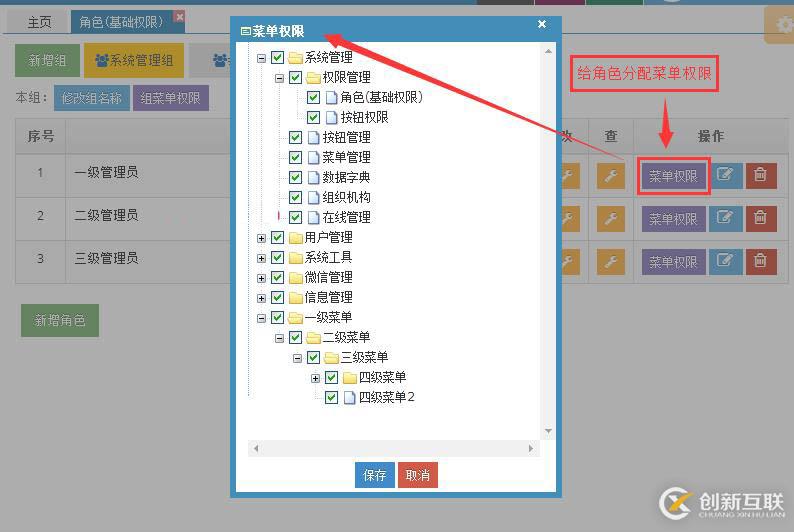Select the 在线管理 tree label

(x=346, y=218)
